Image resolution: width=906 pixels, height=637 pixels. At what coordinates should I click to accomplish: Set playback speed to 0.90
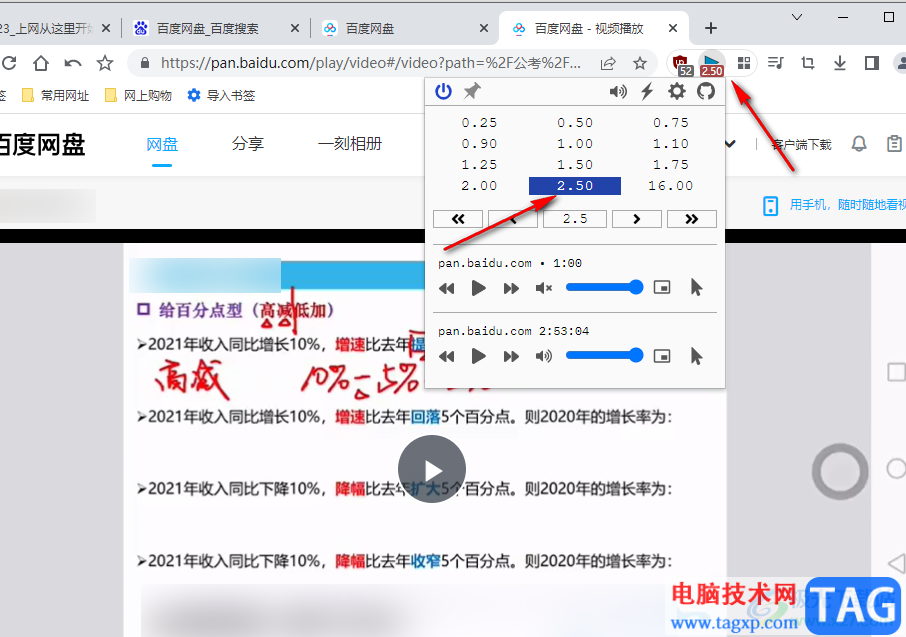pyautogui.click(x=479, y=143)
